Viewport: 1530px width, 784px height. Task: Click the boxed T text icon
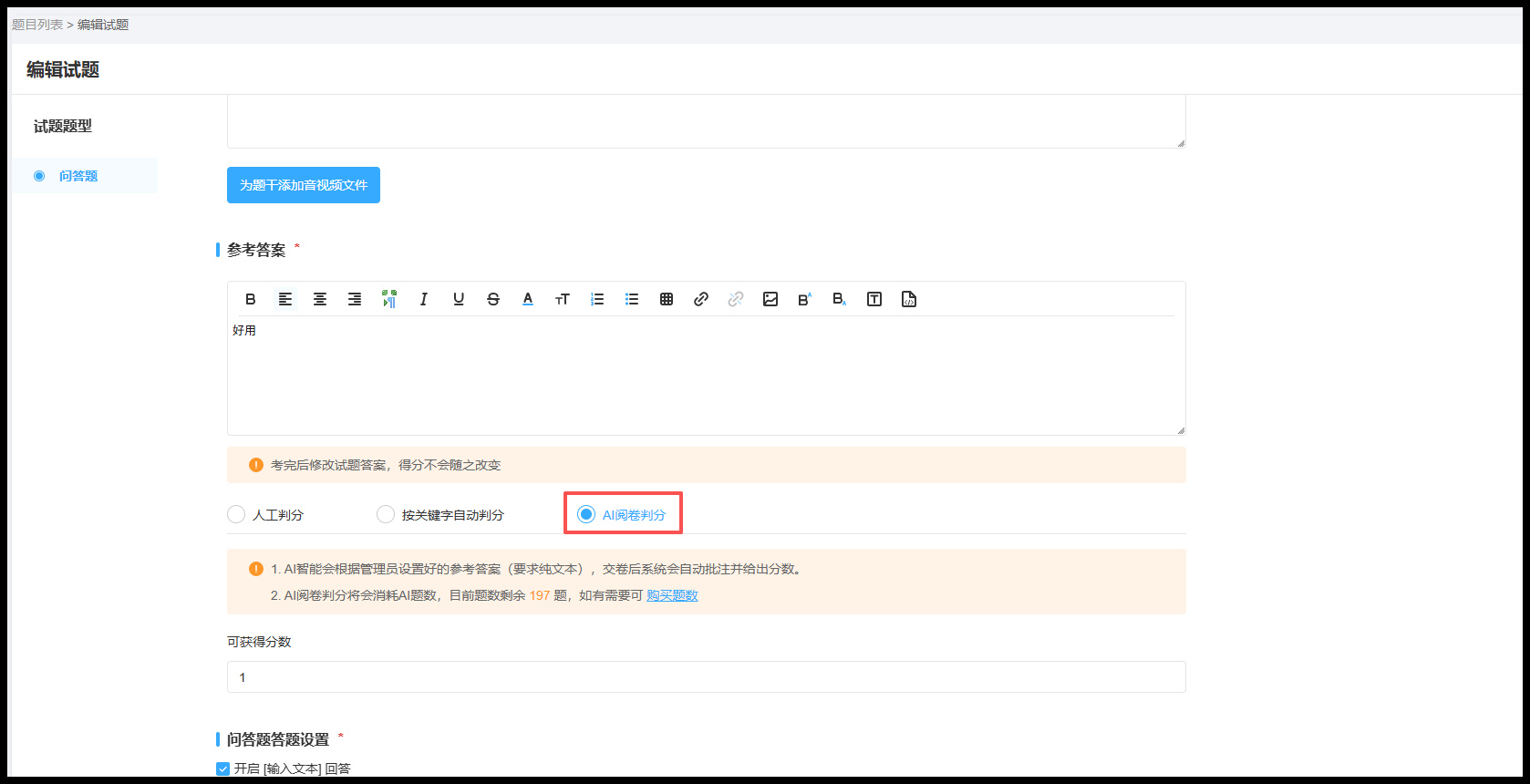(874, 299)
